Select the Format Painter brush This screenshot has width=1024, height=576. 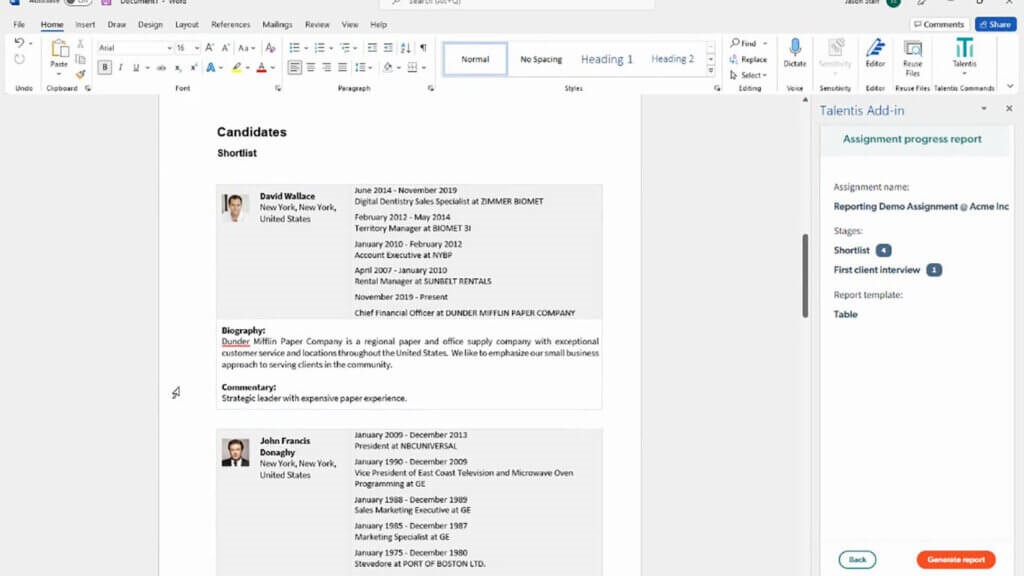[81, 74]
